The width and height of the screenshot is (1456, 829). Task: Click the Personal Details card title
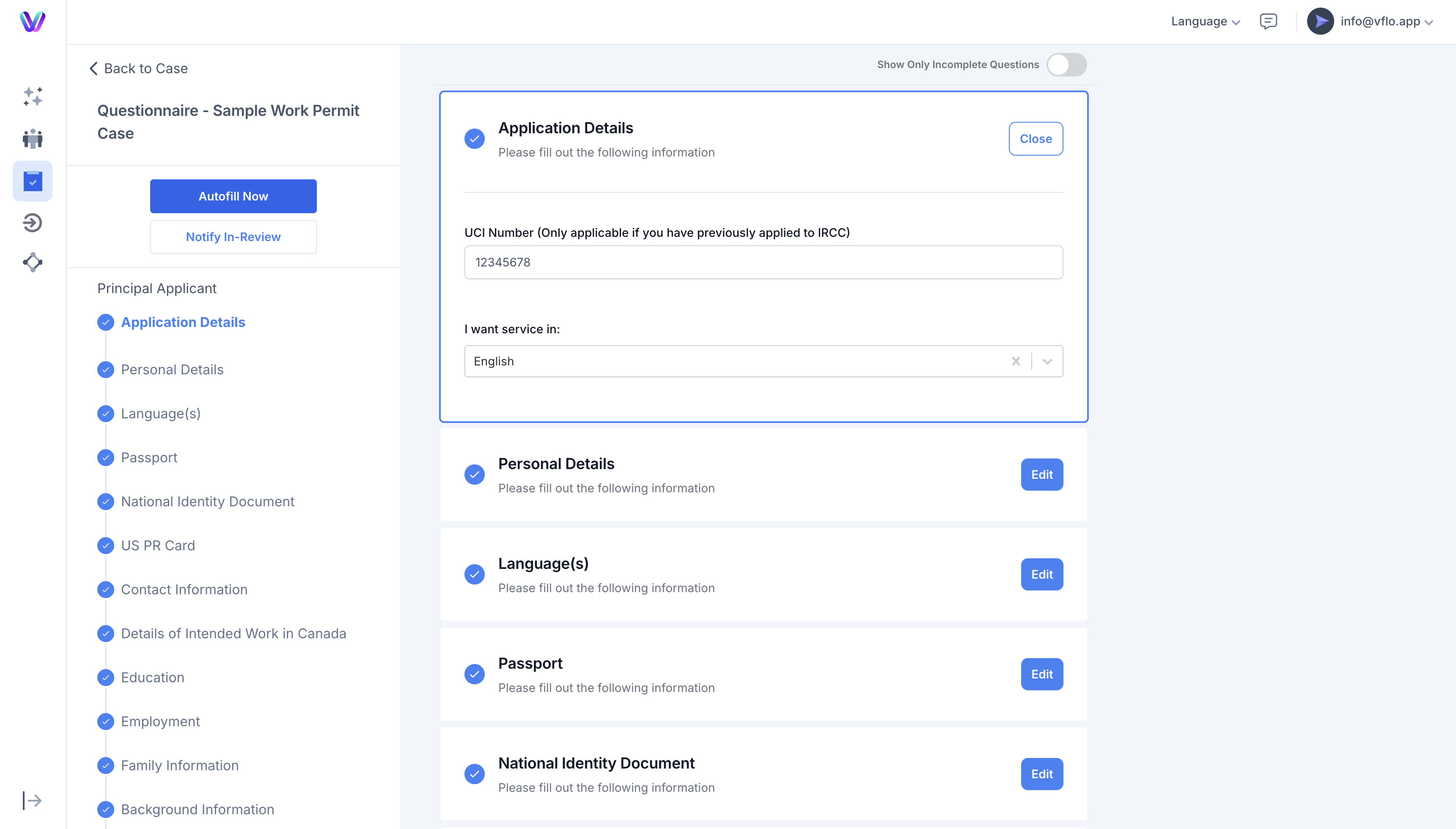click(x=556, y=464)
